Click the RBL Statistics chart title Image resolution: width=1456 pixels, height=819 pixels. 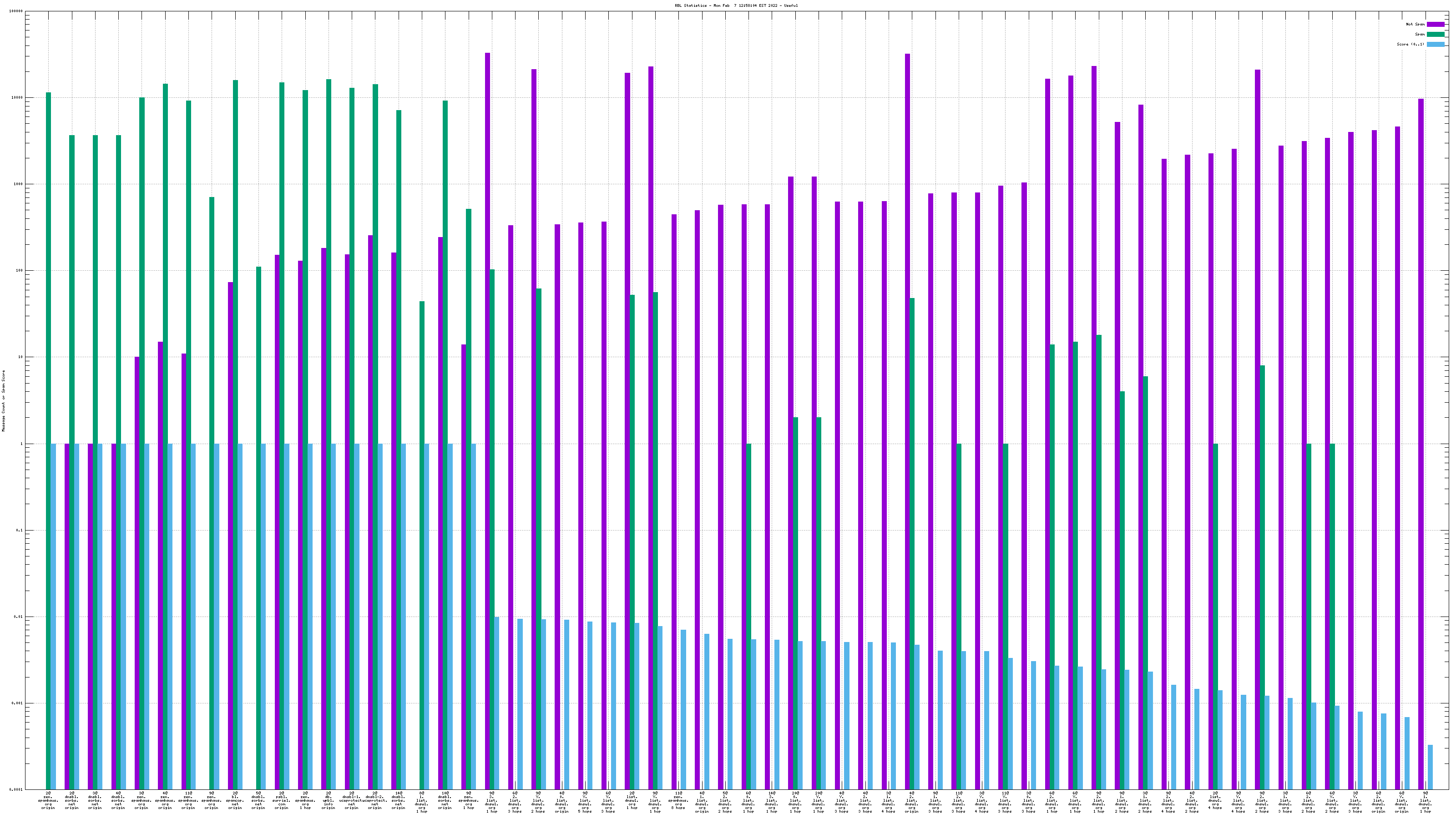(x=736, y=5)
